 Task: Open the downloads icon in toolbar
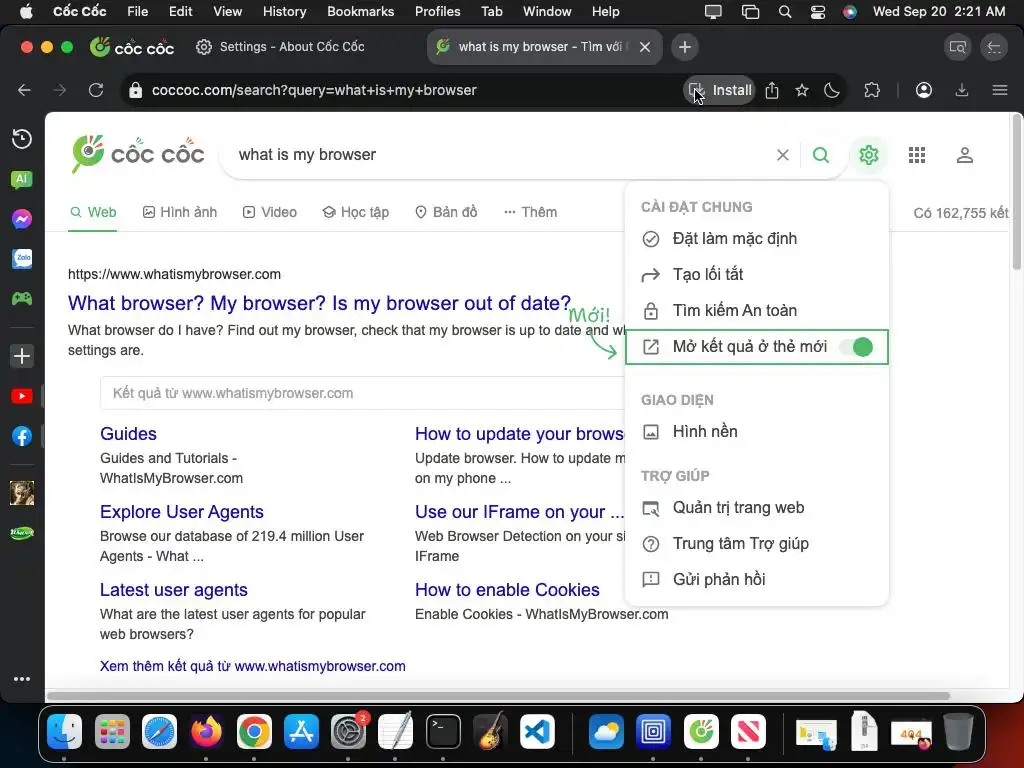961,90
